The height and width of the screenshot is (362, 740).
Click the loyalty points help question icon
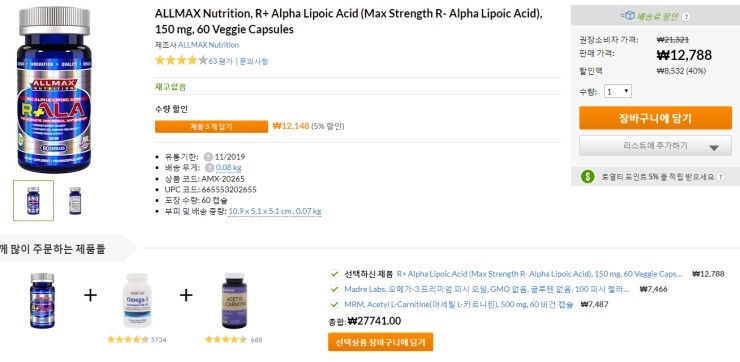click(720, 177)
